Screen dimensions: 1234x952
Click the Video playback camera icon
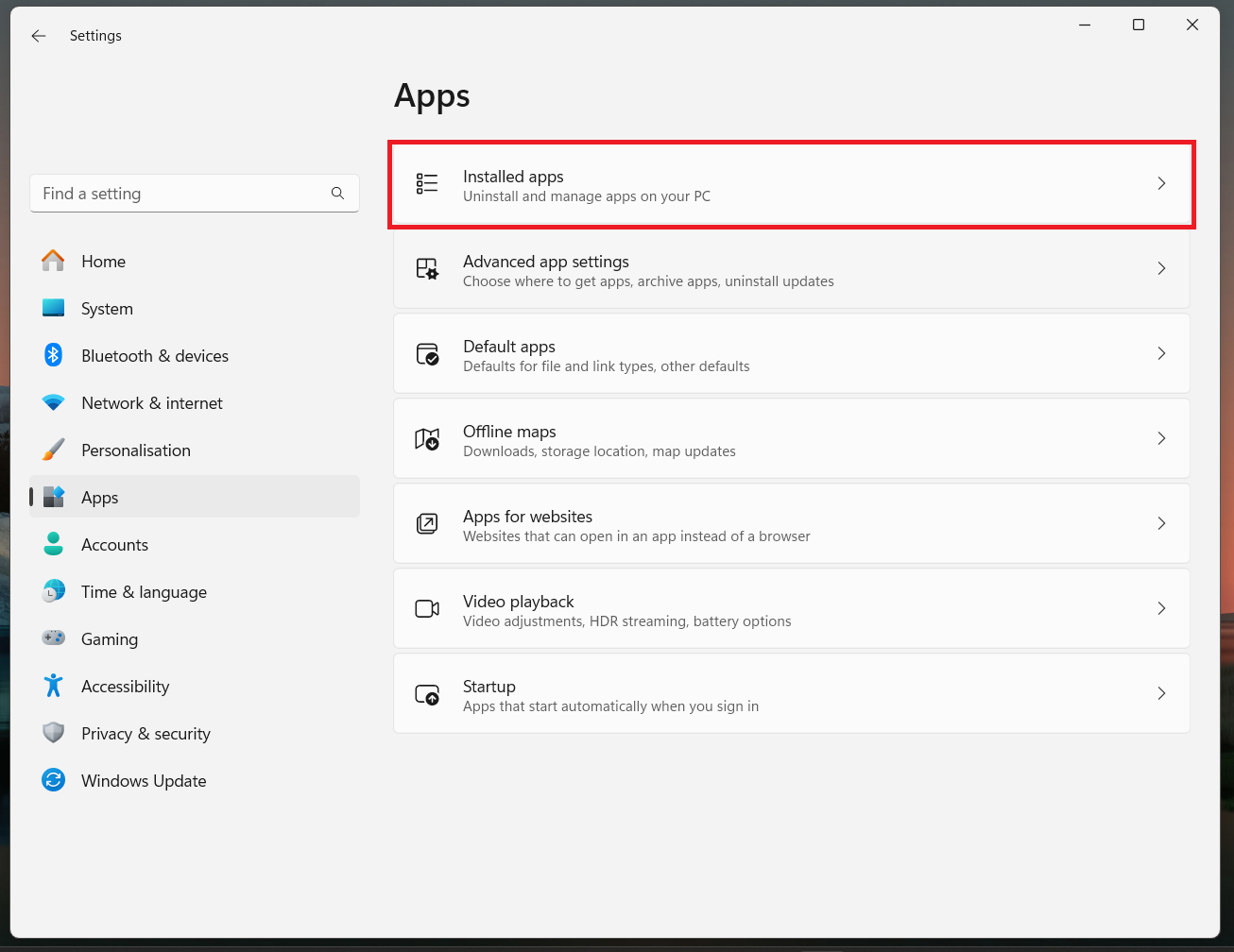tap(427, 609)
